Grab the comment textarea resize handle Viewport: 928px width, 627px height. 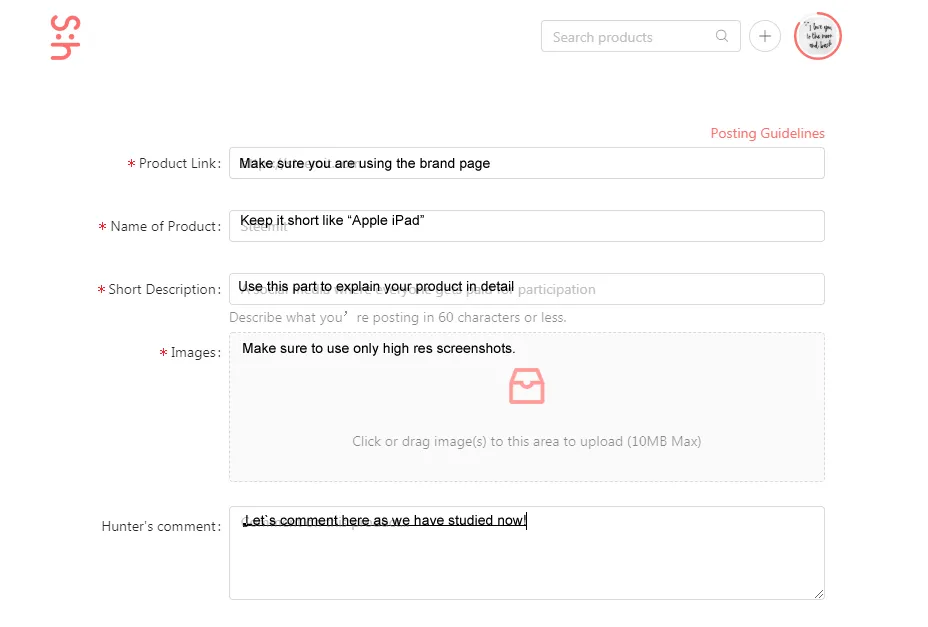pos(819,593)
